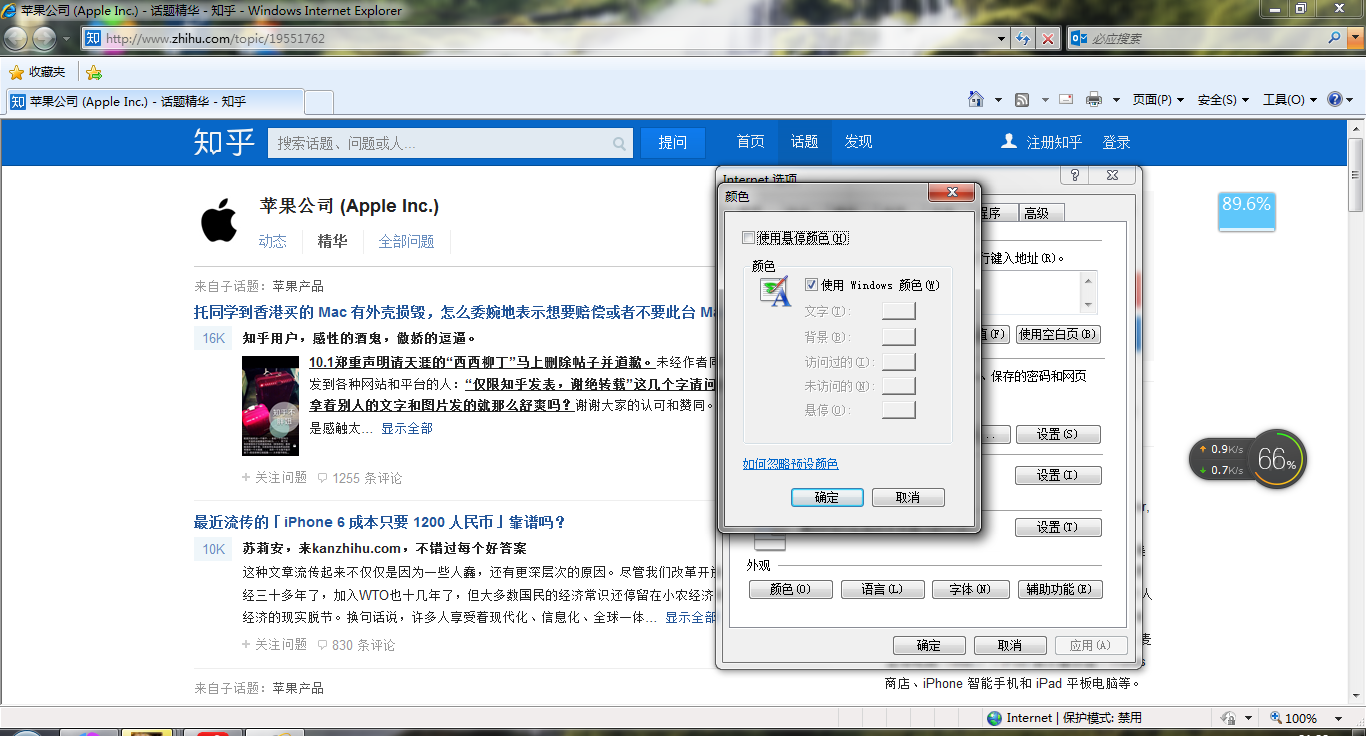
Task: Open the 高级 tab in Internet 选项
Action: 1041,213
